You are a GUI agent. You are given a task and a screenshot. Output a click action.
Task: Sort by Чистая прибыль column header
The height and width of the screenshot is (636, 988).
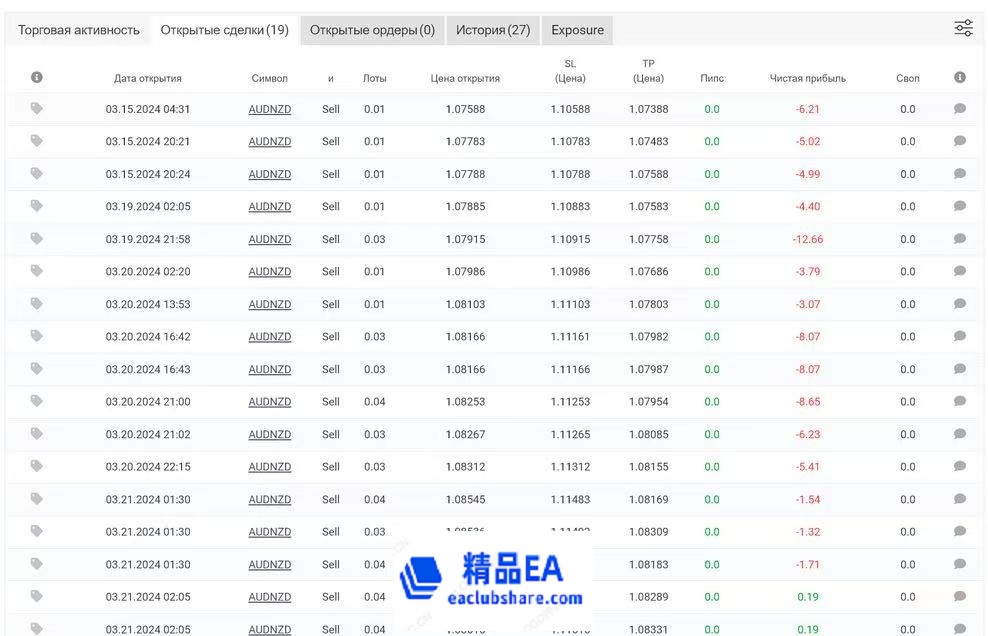click(x=808, y=78)
